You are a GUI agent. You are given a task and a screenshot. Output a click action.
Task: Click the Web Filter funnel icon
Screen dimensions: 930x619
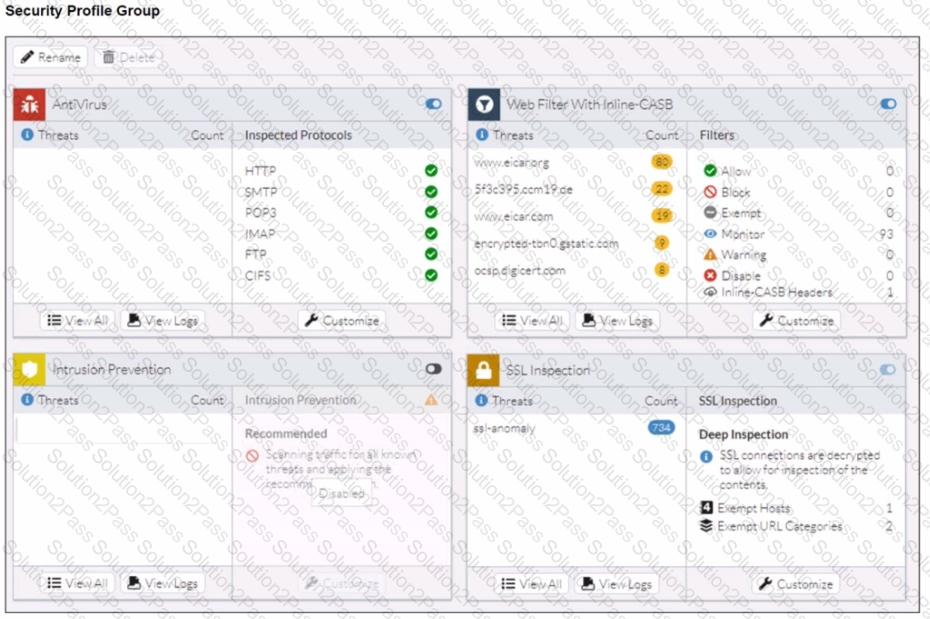pos(484,104)
